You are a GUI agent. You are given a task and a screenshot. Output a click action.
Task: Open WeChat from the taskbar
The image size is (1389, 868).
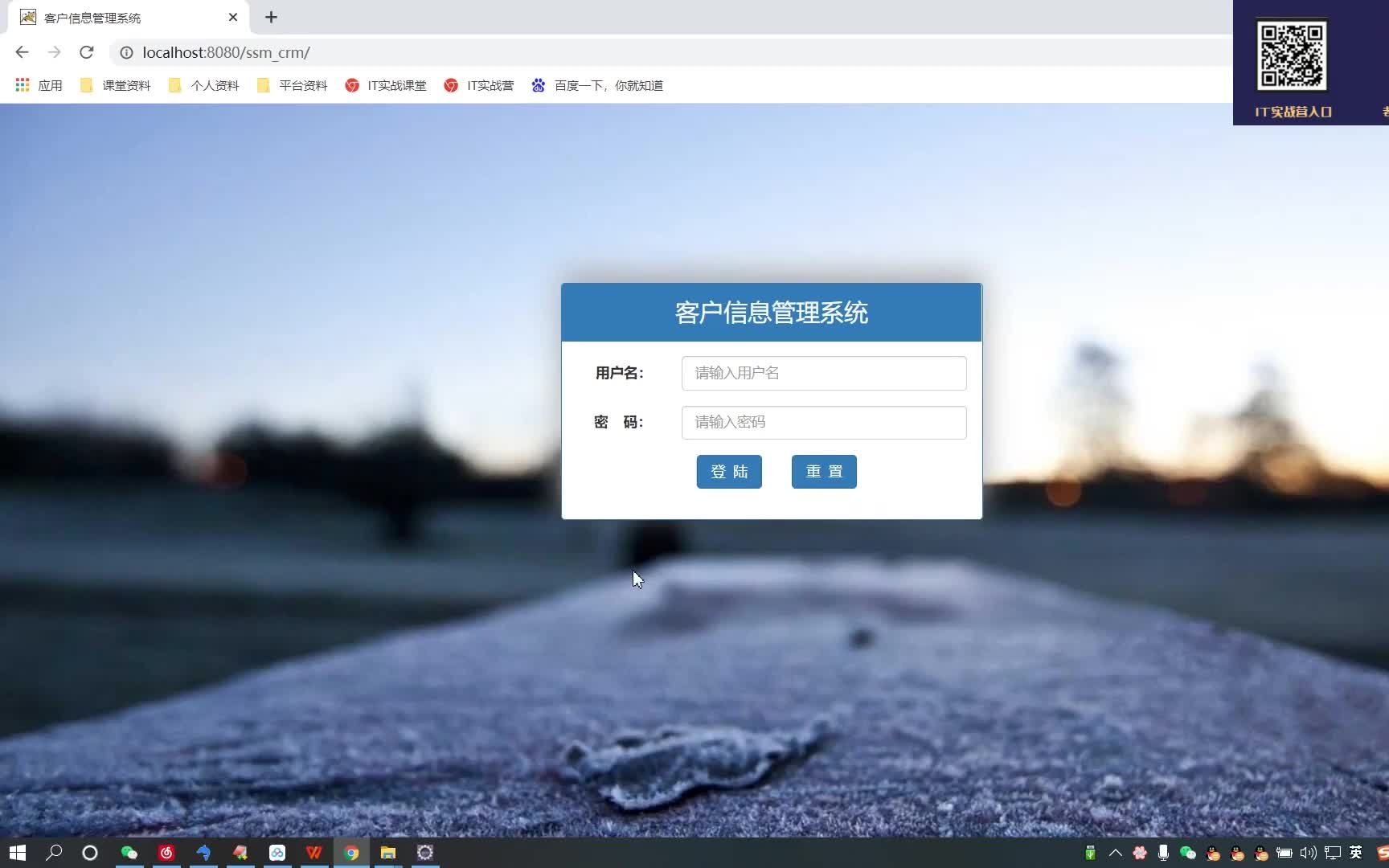pos(129,853)
